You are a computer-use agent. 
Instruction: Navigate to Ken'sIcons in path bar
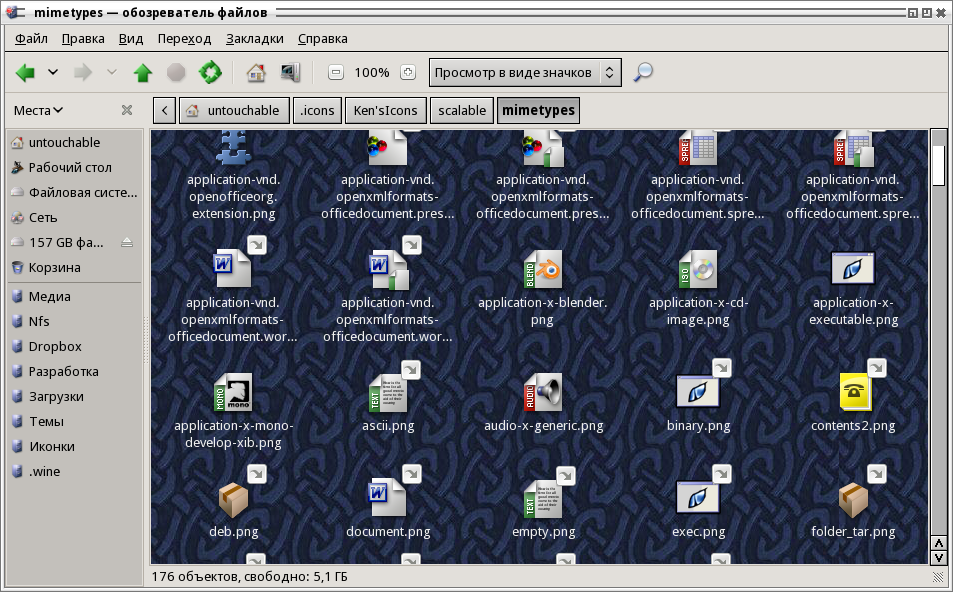pos(385,111)
